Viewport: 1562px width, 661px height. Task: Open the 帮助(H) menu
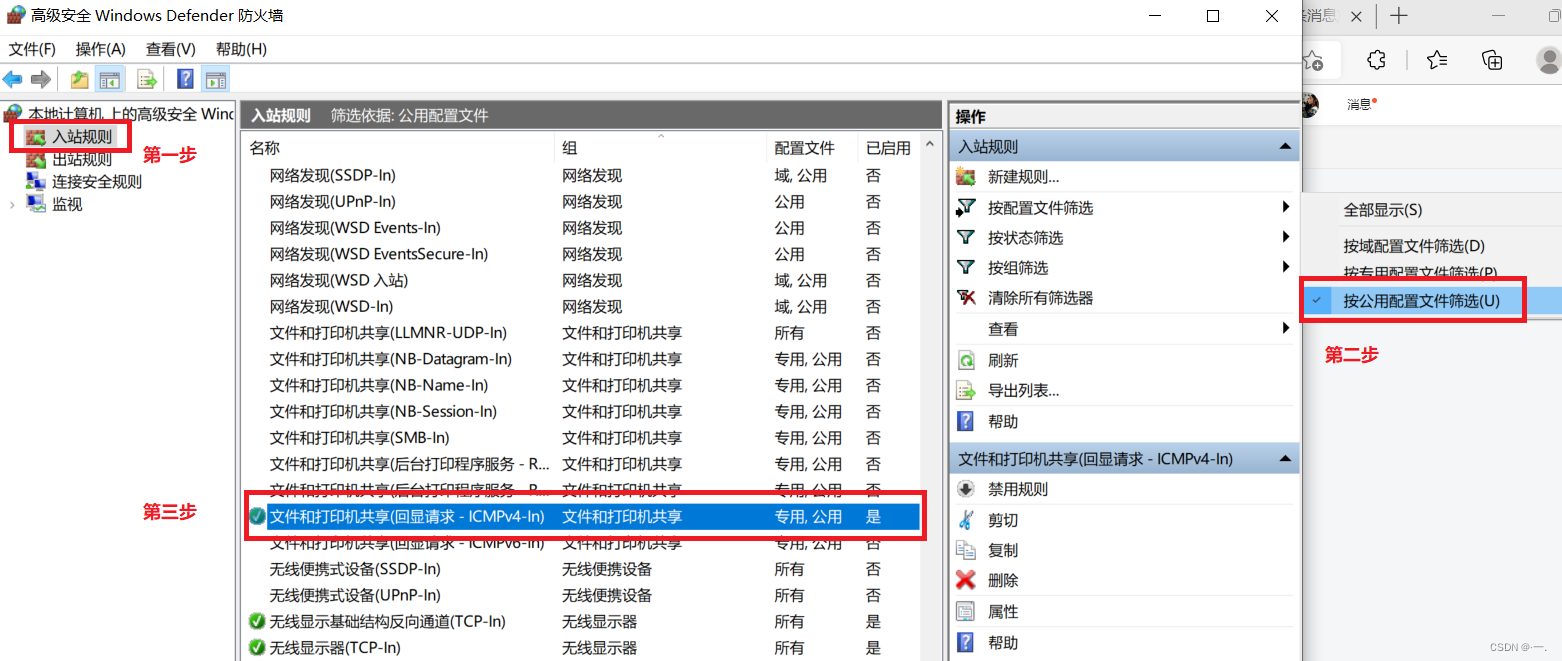[241, 49]
